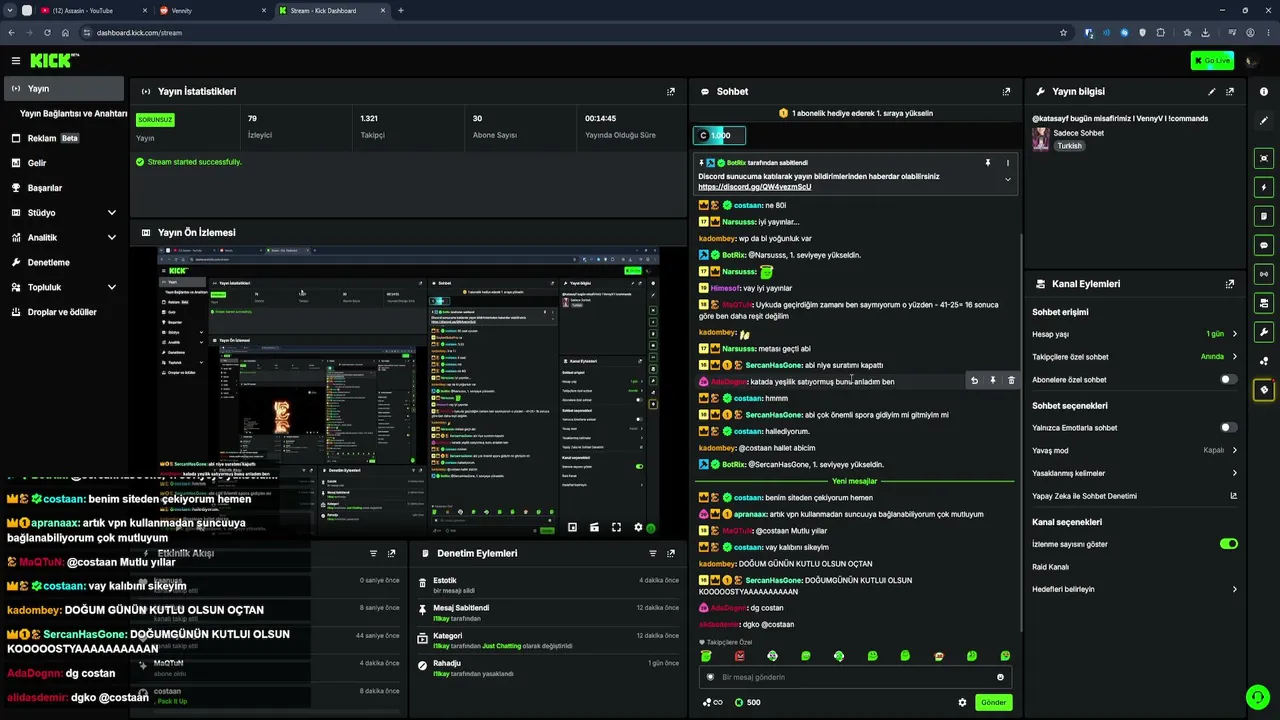The height and width of the screenshot is (720, 1280).
Task: Reply to AdaDognn's message
Action: [974, 381]
